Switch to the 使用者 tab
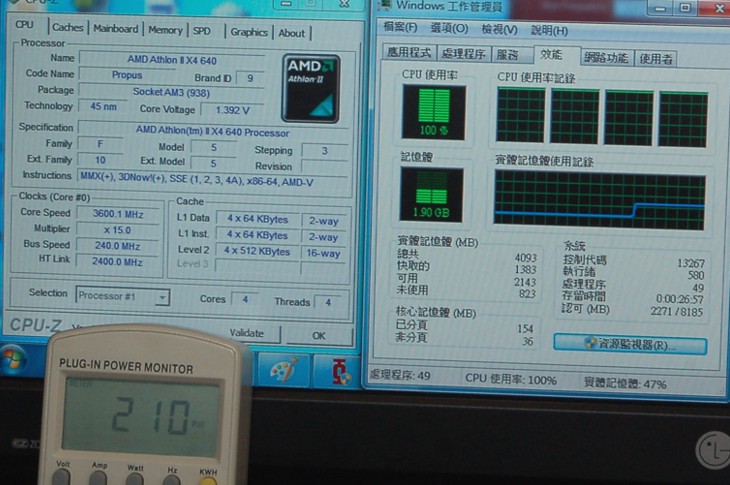This screenshot has height=485, width=730. (656, 59)
